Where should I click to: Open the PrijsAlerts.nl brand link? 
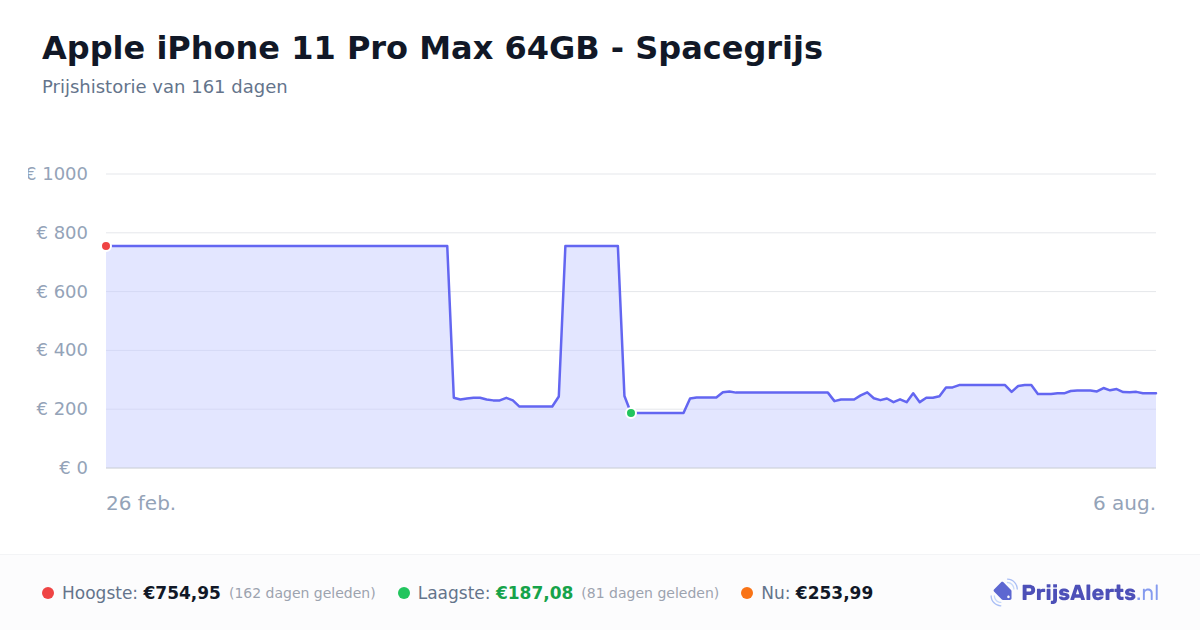pos(1074,593)
